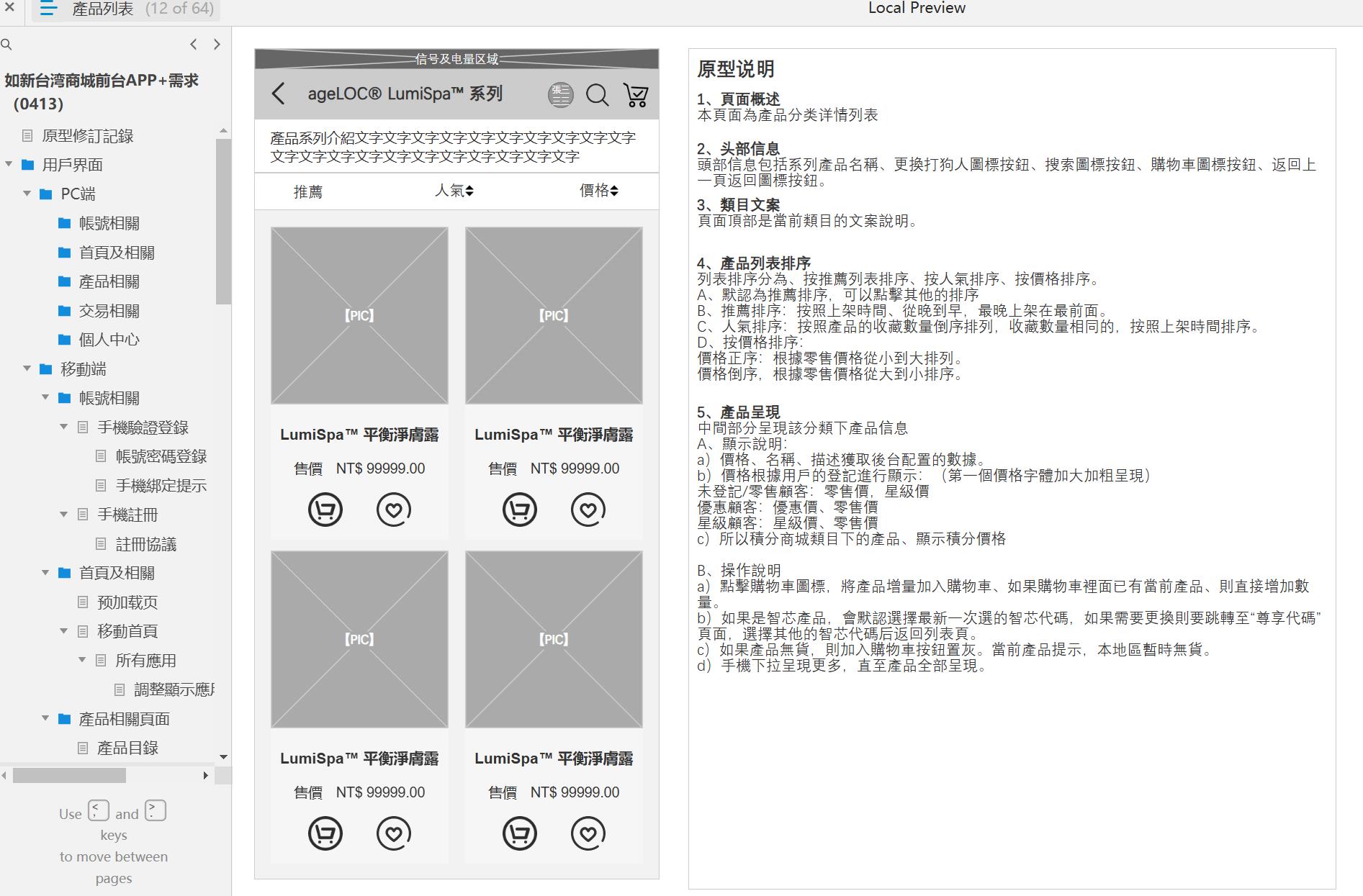Open 帳號相關 folder under PC端
Screen dimensions: 1363x896
(x=109, y=224)
